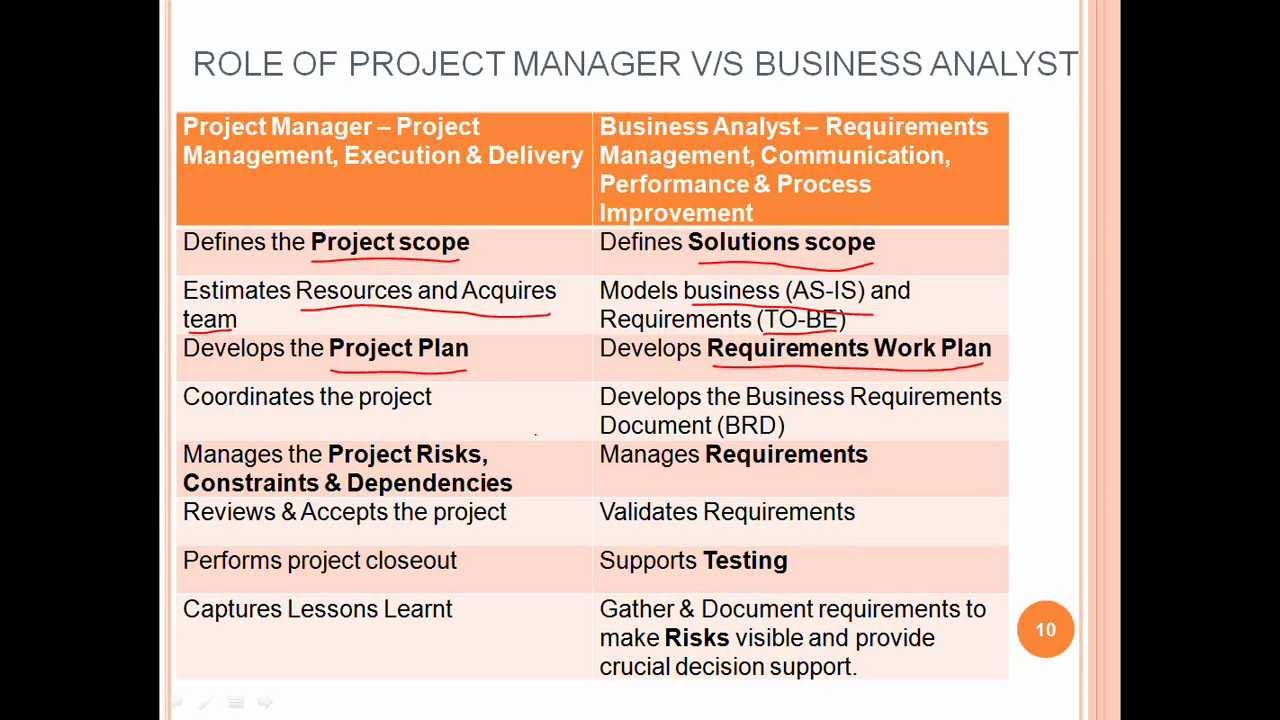Click "Reviews & Accepts the project" text

click(x=345, y=512)
